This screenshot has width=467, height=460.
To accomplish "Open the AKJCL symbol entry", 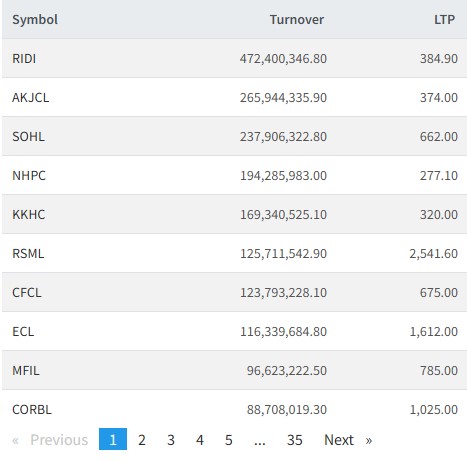I will (31, 97).
